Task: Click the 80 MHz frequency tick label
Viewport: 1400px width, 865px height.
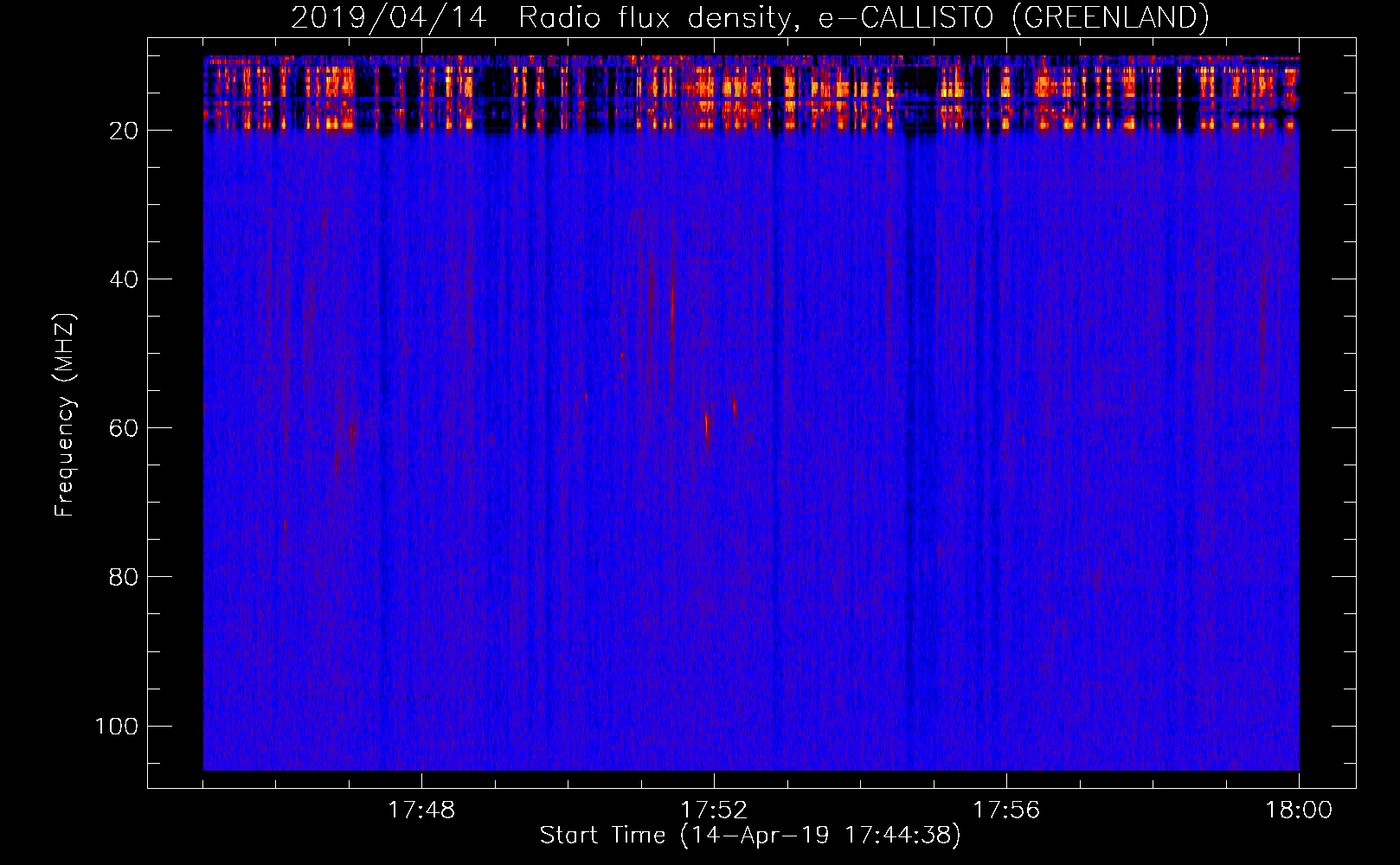Action: pyautogui.click(x=124, y=577)
